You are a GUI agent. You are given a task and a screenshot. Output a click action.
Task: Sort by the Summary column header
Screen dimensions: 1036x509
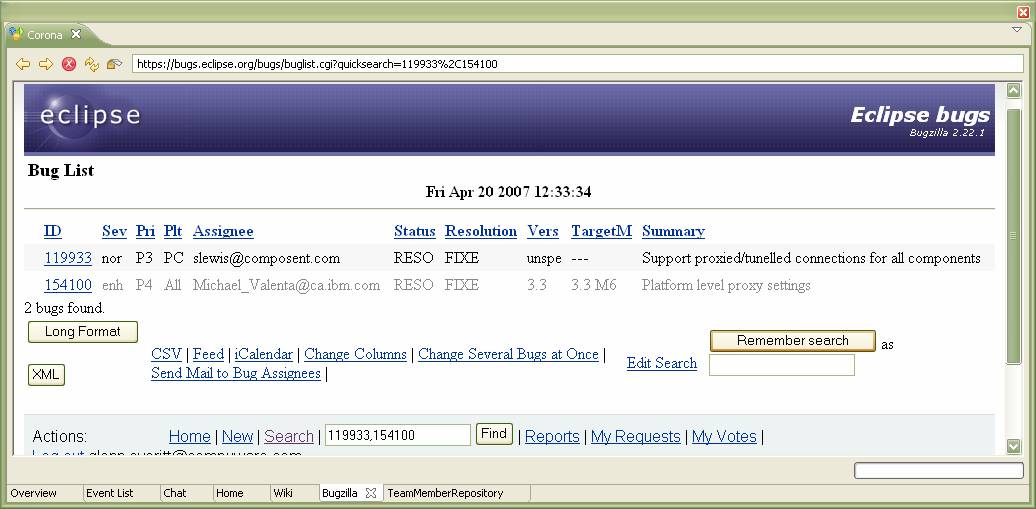point(673,231)
